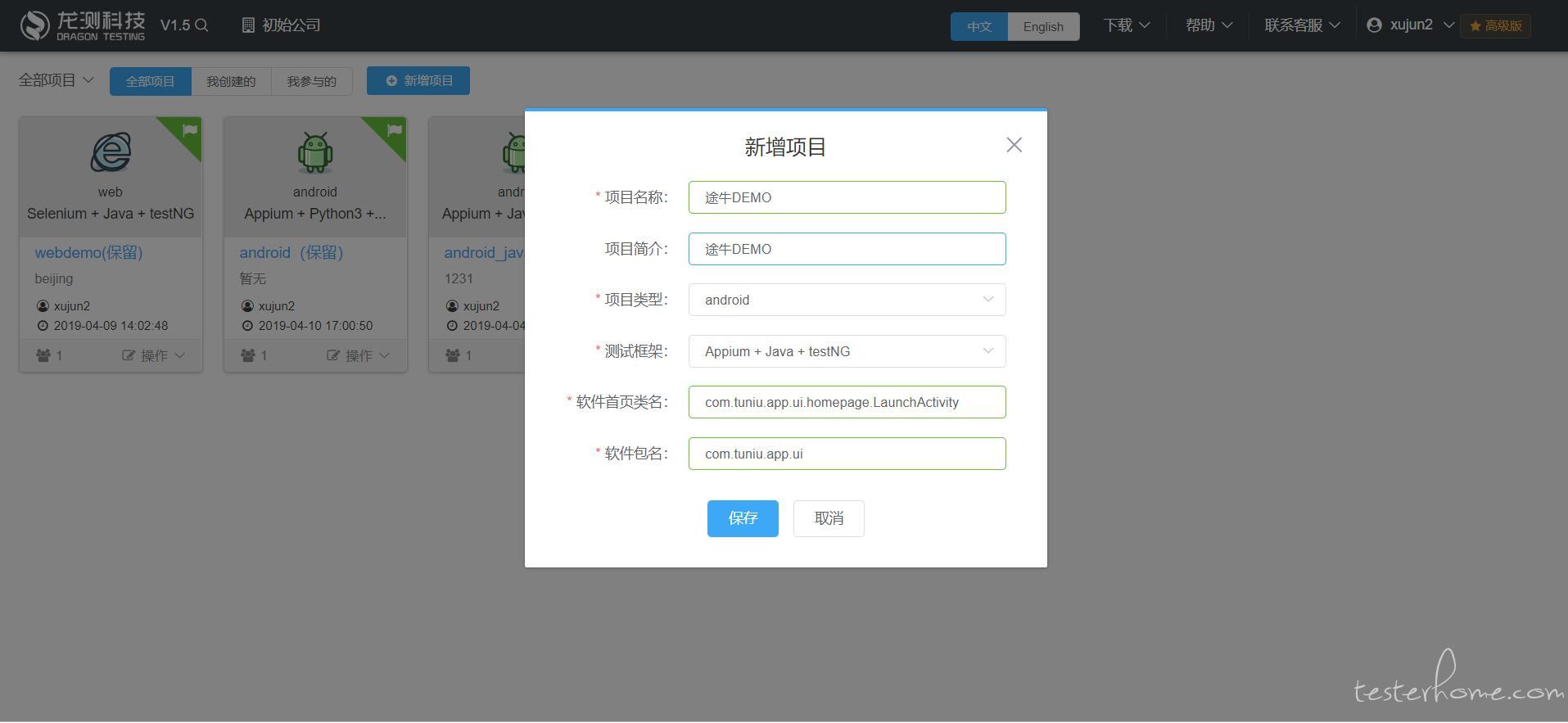
Task: Click the 暂无 description text
Action: [x=253, y=278]
